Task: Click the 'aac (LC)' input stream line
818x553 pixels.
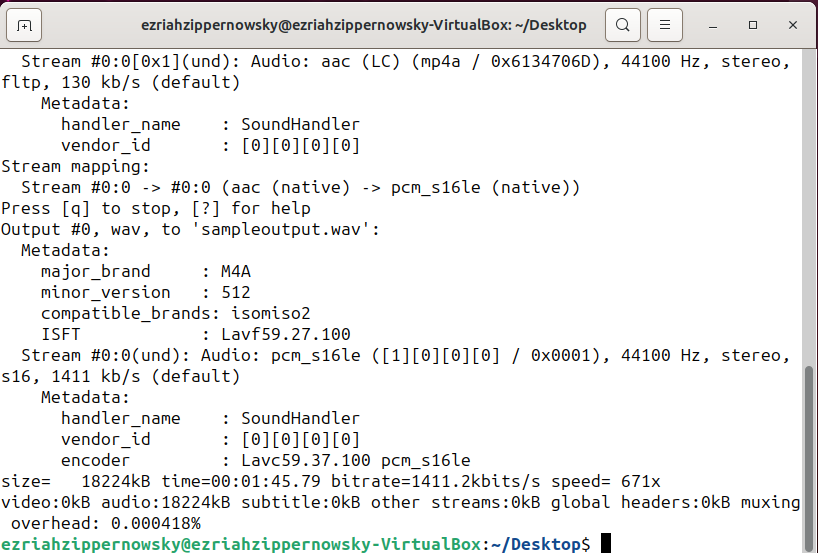Action: [x=406, y=62]
